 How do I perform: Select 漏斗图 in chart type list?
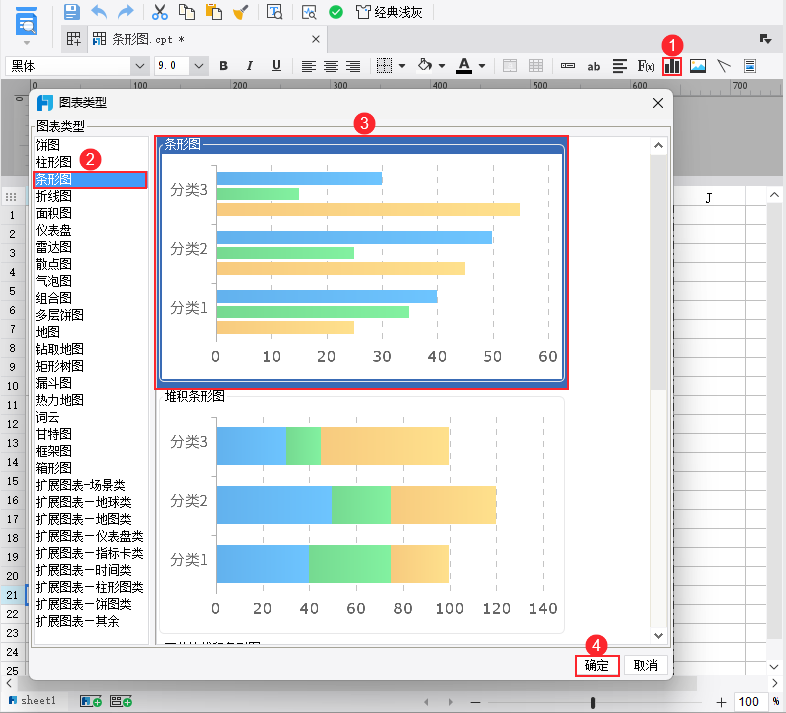[90, 383]
